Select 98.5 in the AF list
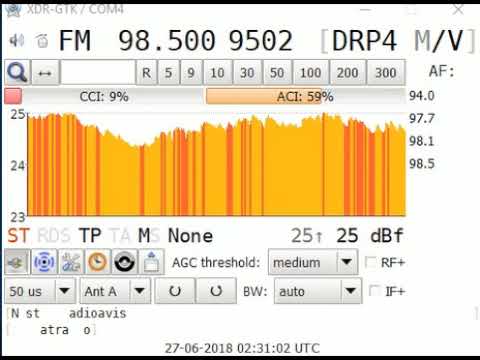The image size is (480, 360). pos(422,164)
